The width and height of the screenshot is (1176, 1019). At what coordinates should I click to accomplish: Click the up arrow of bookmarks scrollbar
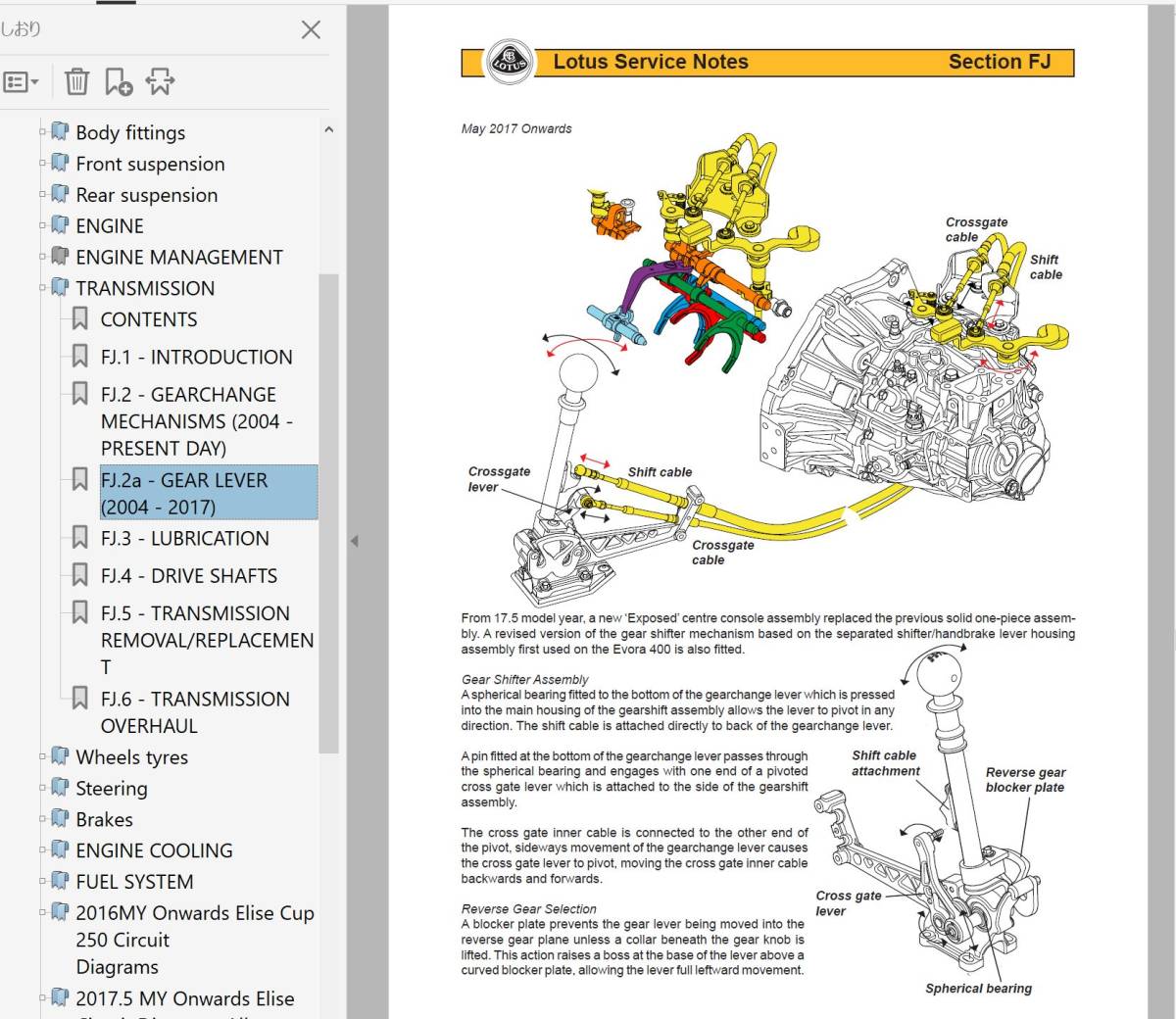329,129
